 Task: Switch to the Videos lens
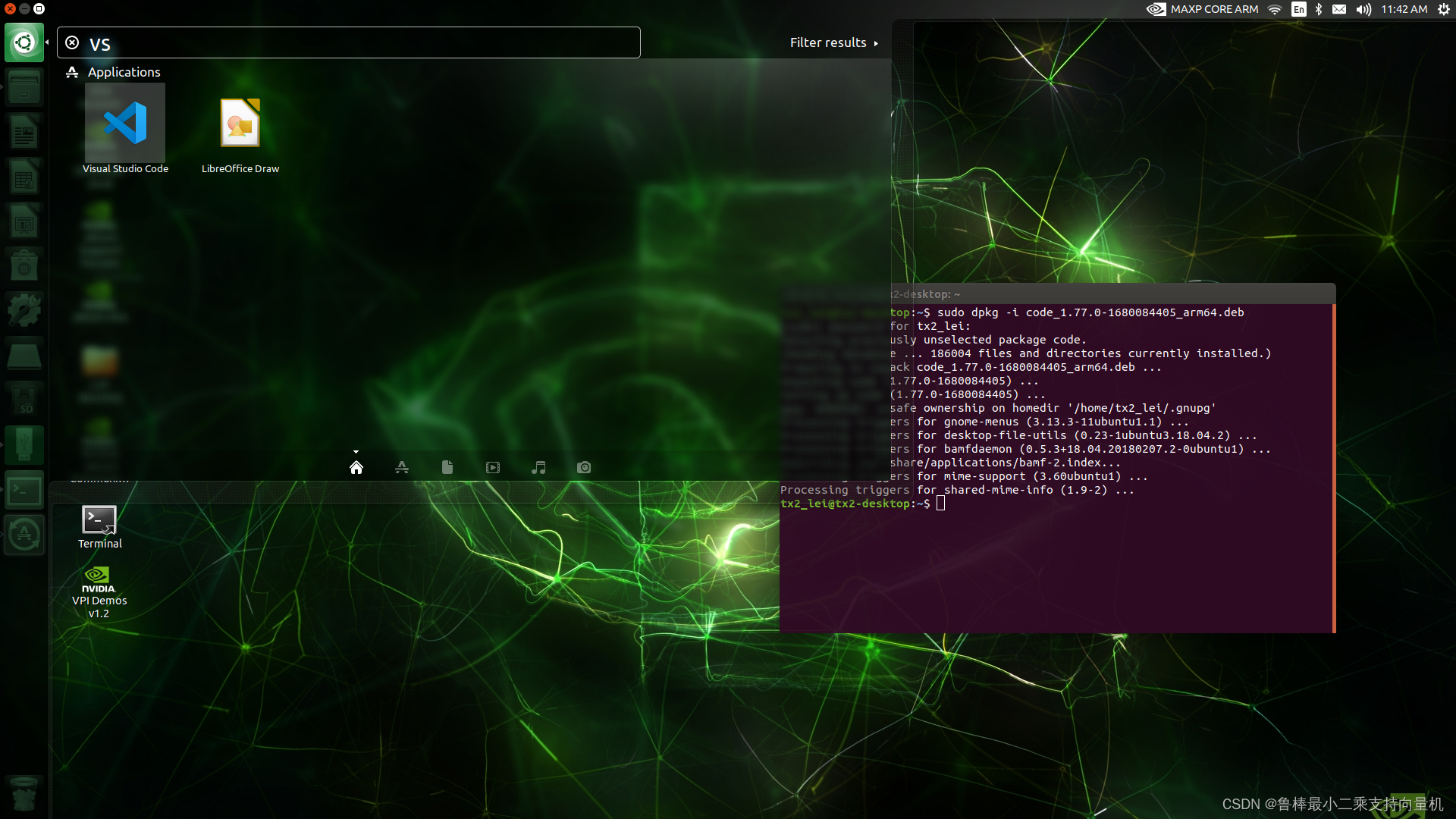click(493, 467)
